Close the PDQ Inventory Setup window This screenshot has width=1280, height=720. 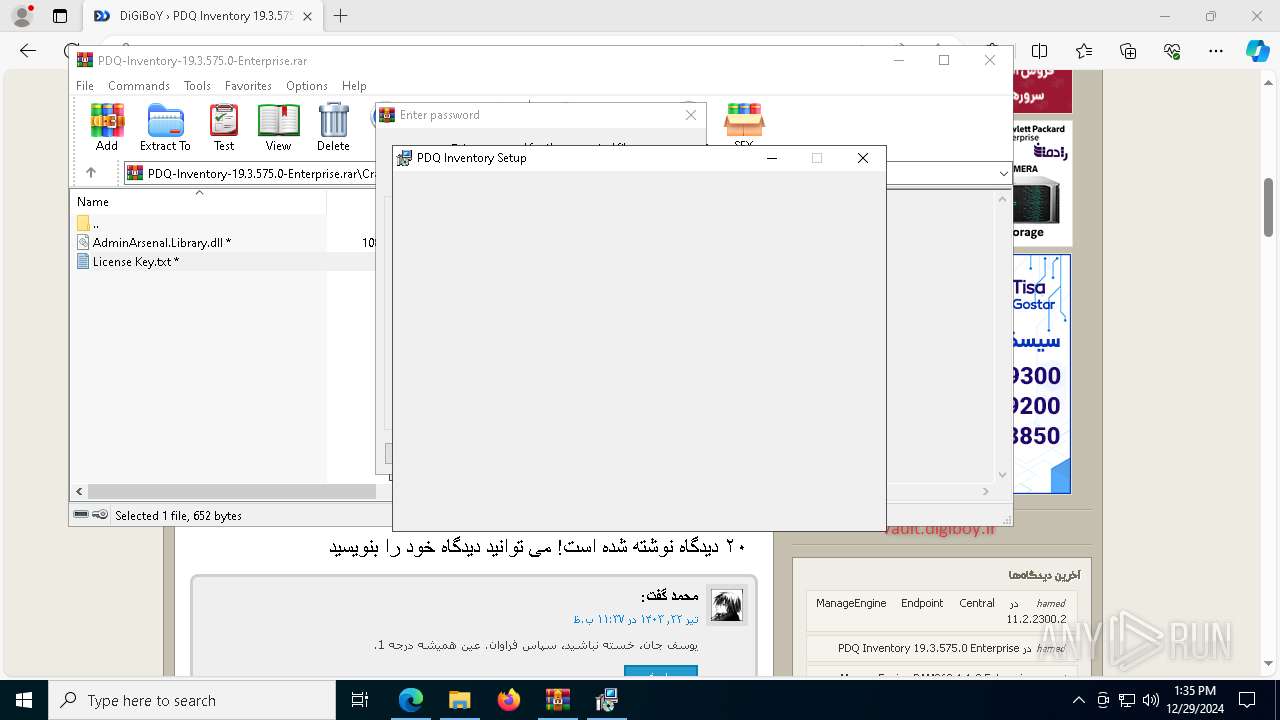(863, 158)
